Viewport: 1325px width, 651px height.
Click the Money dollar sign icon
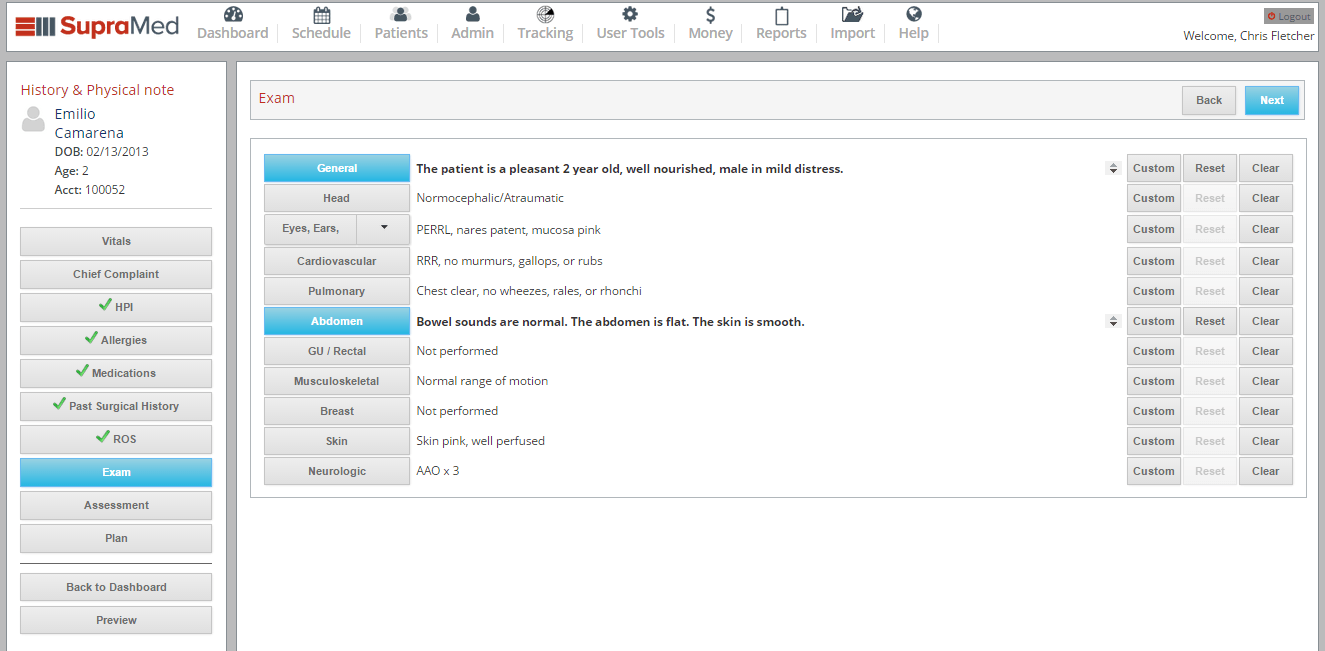tap(710, 15)
